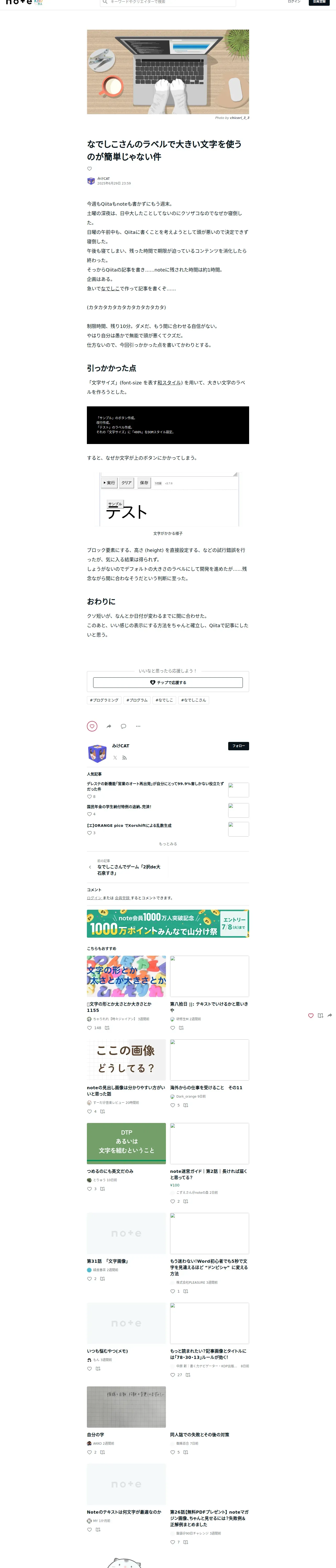Open the three-dot more options menu
This screenshot has height=1568, width=336.
pyautogui.click(x=138, y=726)
